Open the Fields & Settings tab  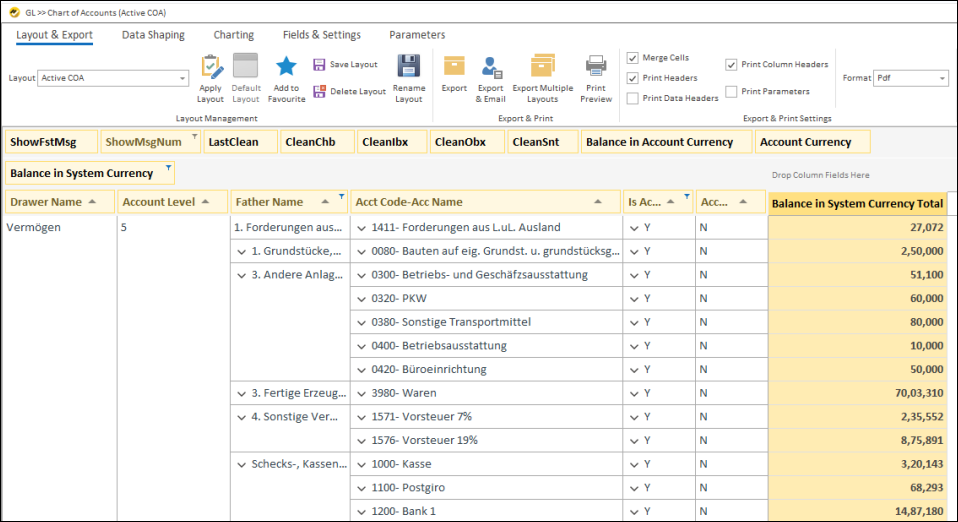coord(321,35)
